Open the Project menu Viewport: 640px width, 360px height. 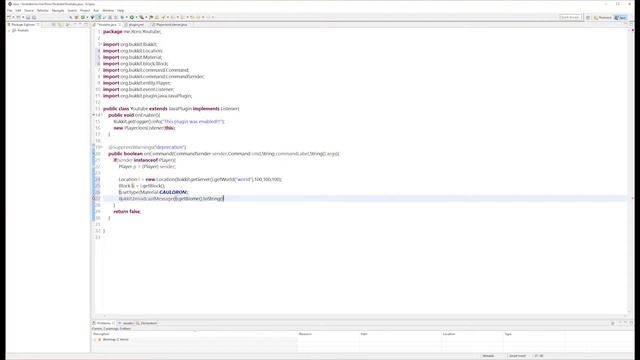pyautogui.click(x=85, y=11)
